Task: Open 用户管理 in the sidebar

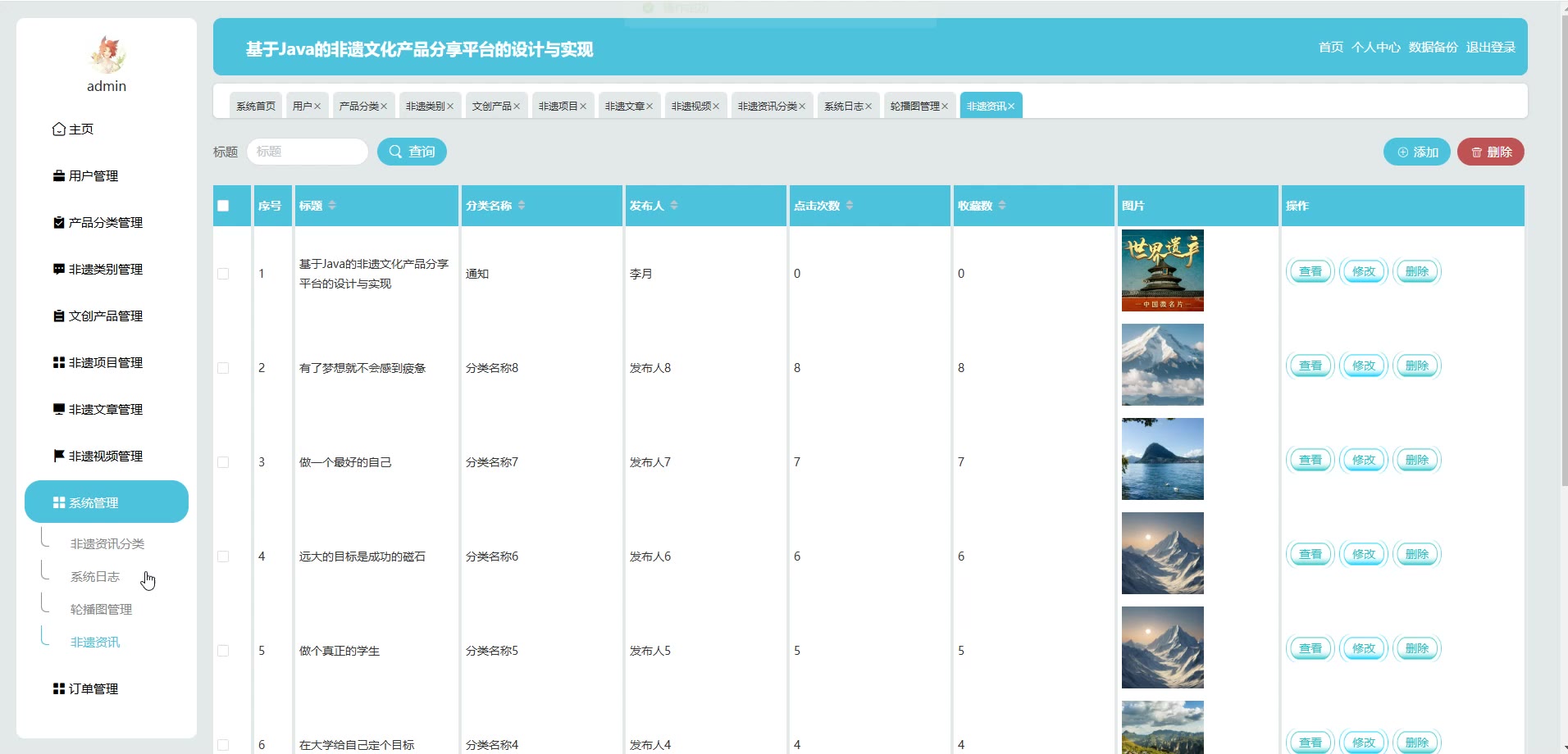Action: (93, 176)
